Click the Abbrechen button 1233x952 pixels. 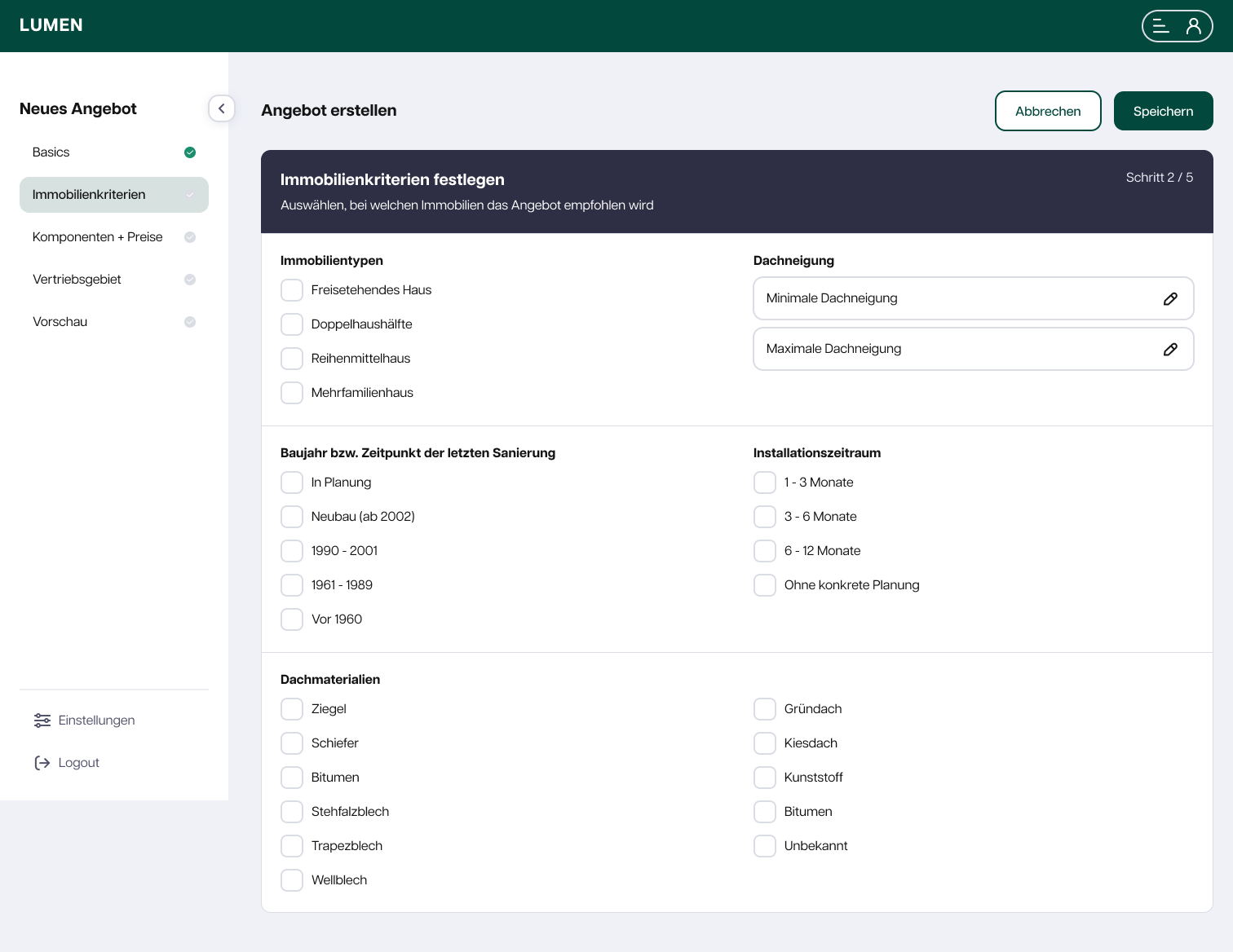[1048, 111]
